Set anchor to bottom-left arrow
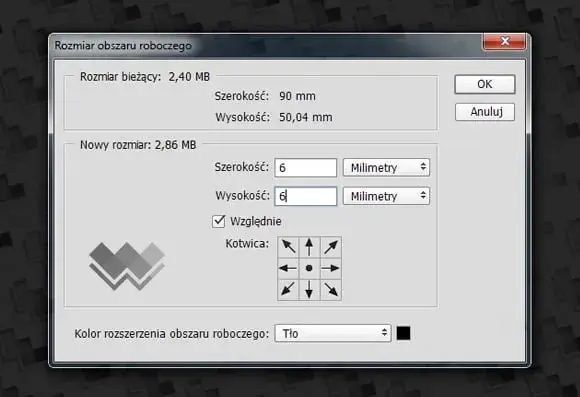 click(288, 289)
